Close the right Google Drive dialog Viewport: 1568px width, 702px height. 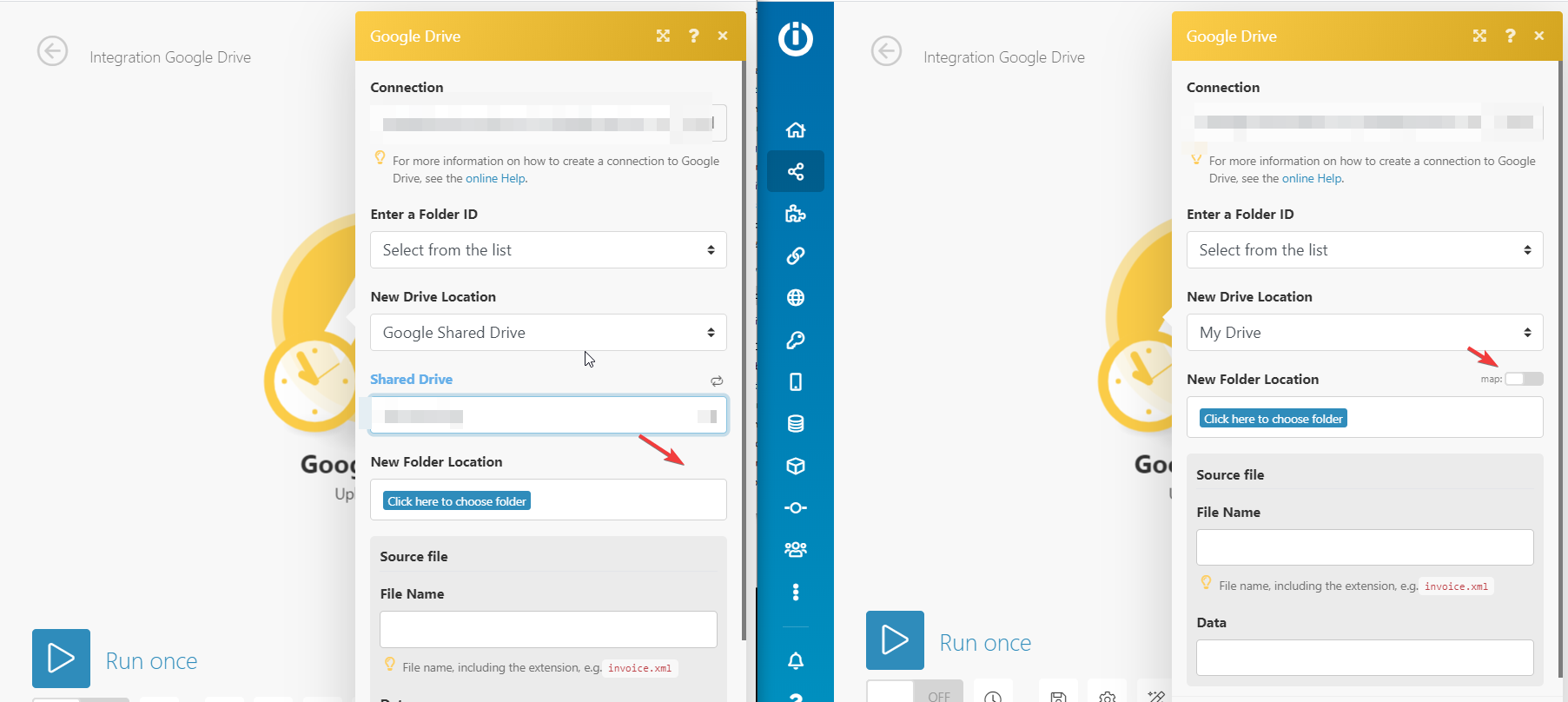pos(1539,36)
